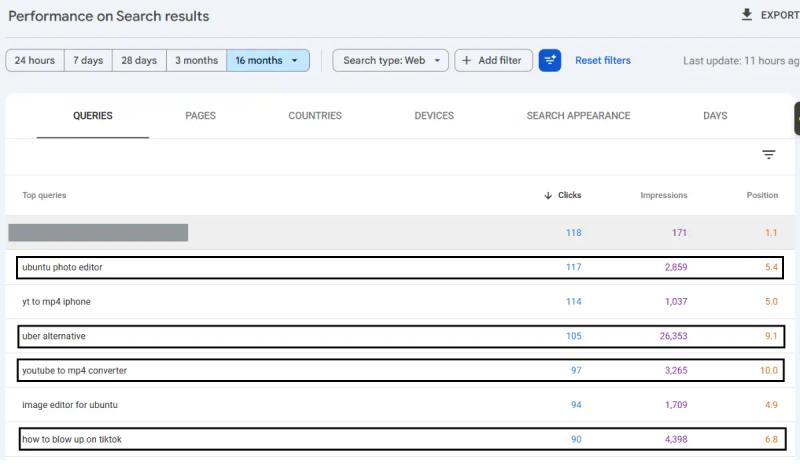
Task: Click the 97 clicks value
Action: click(576, 371)
